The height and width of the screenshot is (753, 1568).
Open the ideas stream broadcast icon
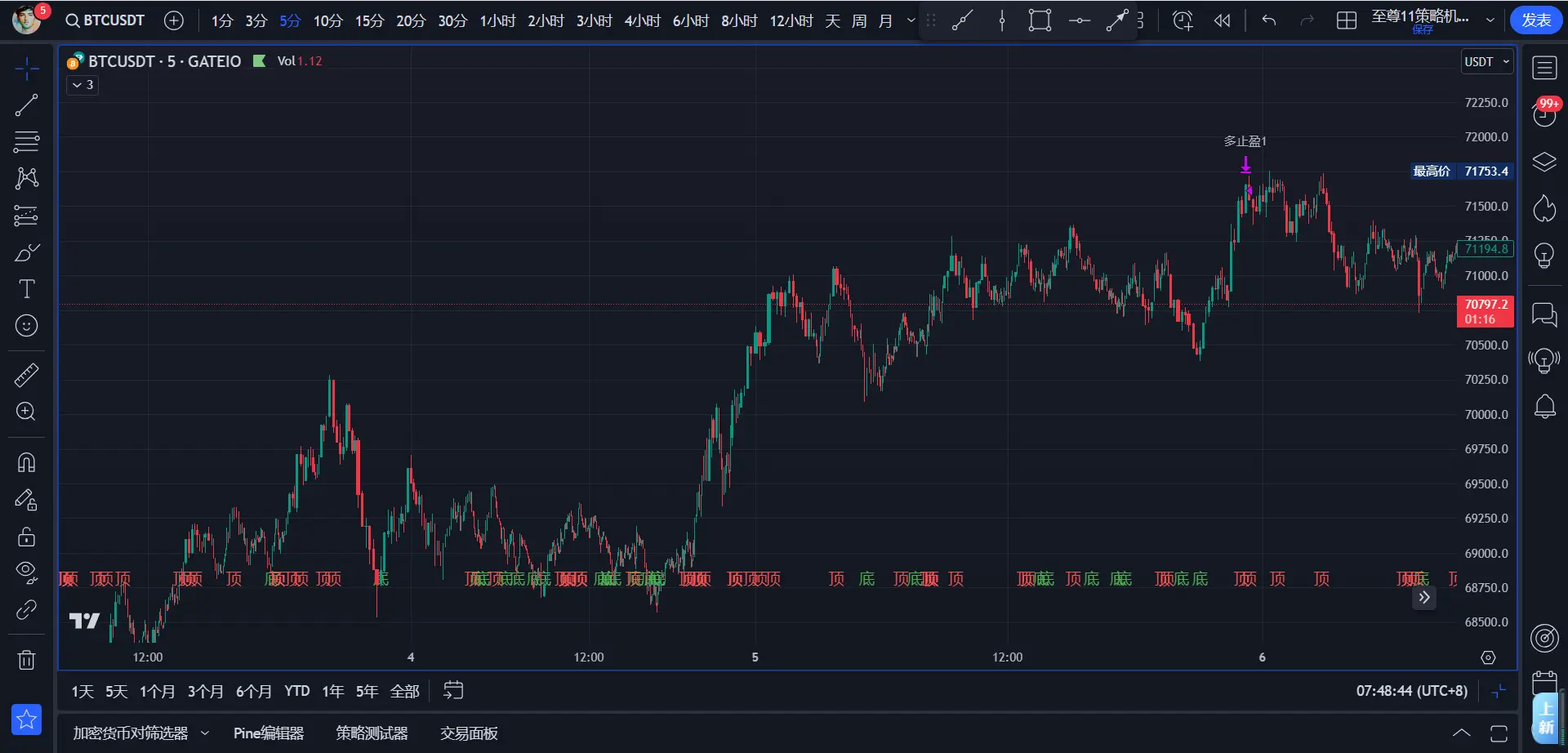coord(1544,360)
